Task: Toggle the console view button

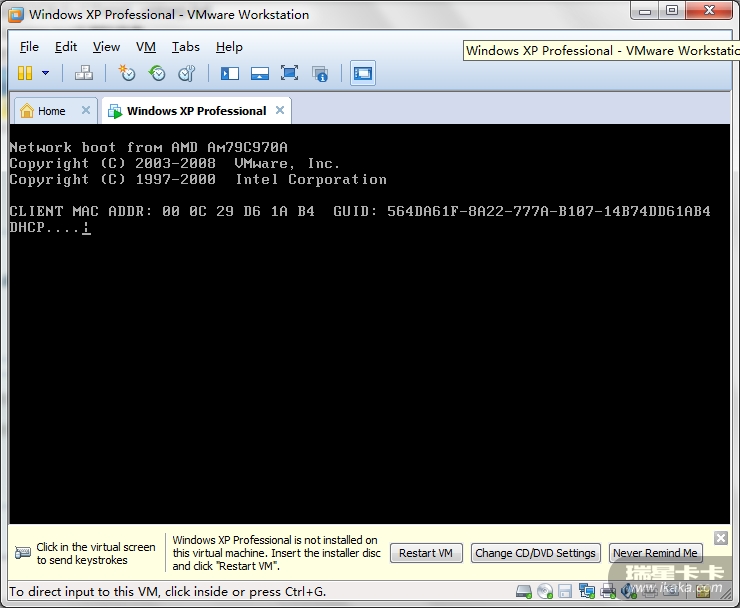Action: [x=362, y=73]
